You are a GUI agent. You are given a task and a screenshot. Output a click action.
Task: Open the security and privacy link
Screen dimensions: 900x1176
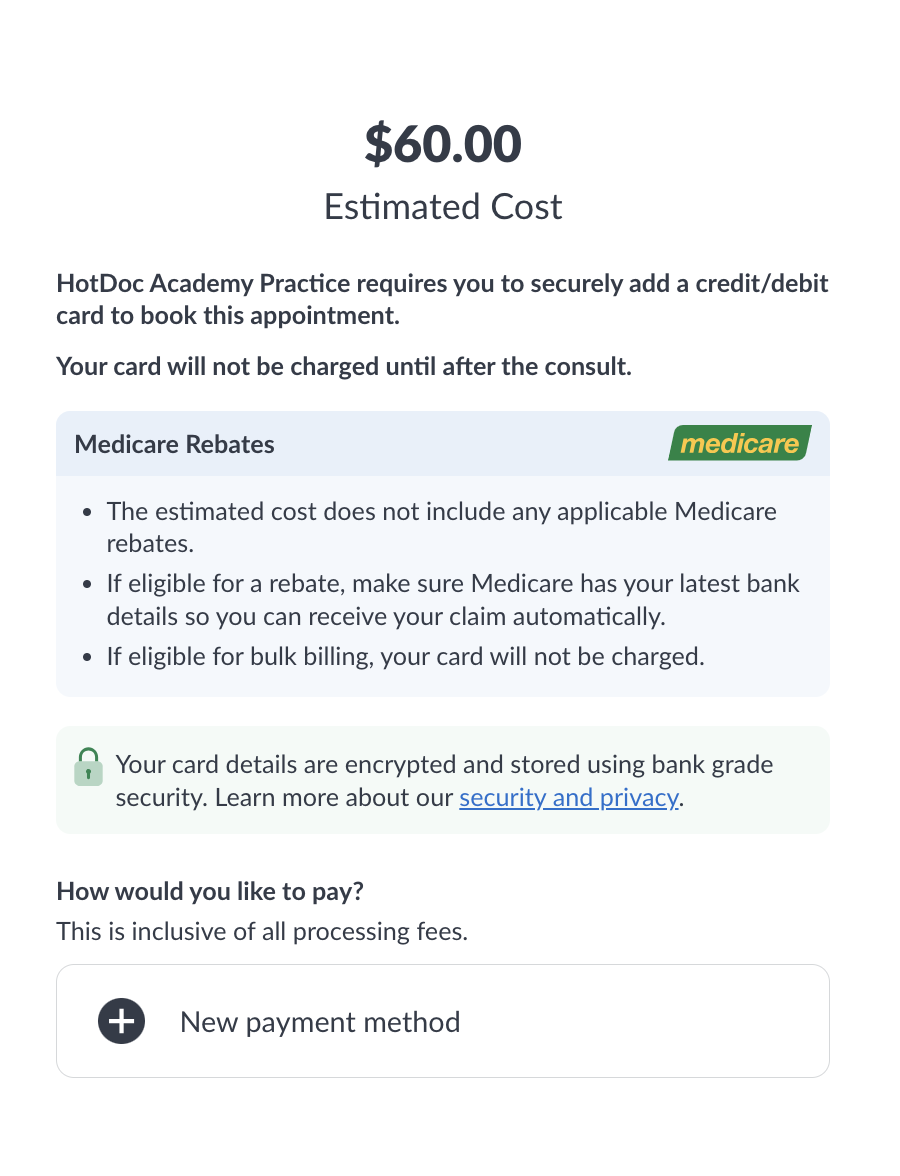(x=568, y=798)
